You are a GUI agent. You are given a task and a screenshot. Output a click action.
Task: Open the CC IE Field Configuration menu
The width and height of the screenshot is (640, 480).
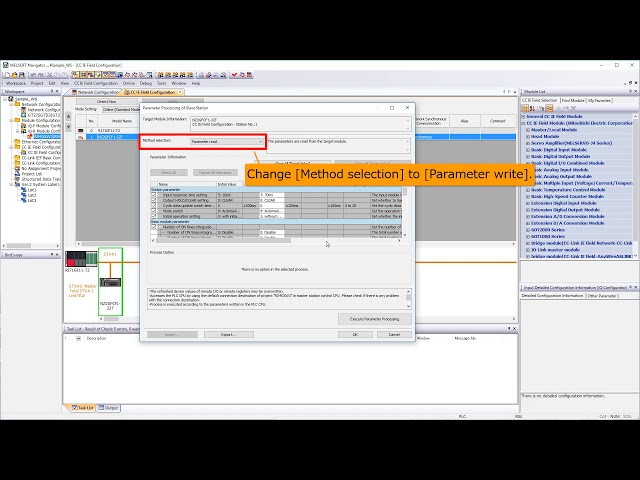[96, 83]
